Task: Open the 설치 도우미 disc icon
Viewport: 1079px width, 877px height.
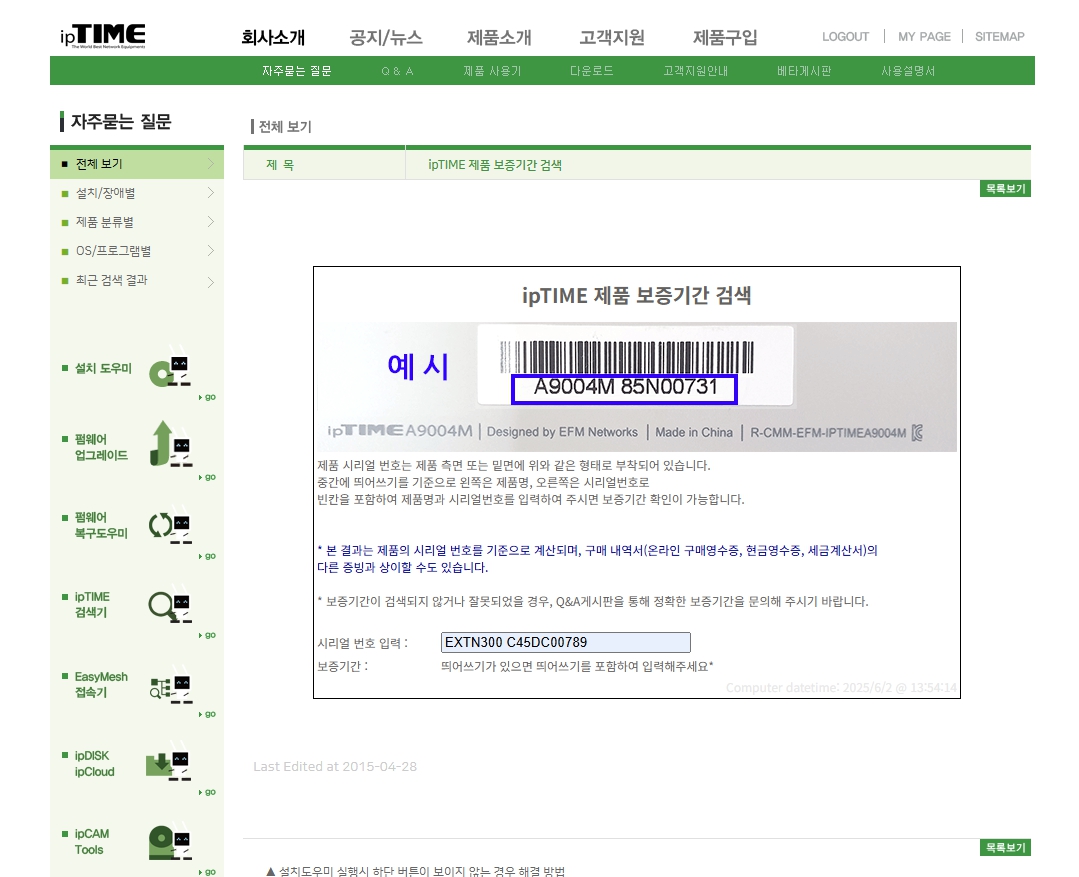Action: click(x=170, y=372)
